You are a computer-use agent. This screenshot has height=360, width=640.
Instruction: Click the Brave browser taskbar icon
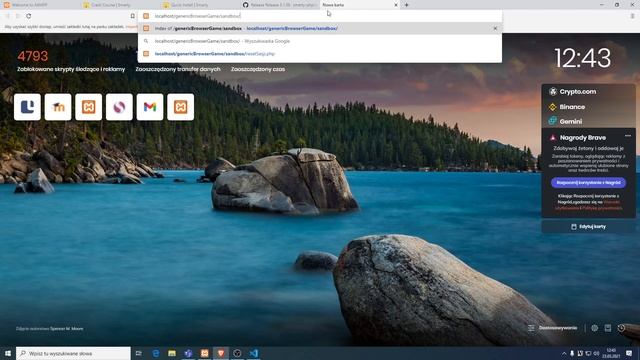coord(221,353)
